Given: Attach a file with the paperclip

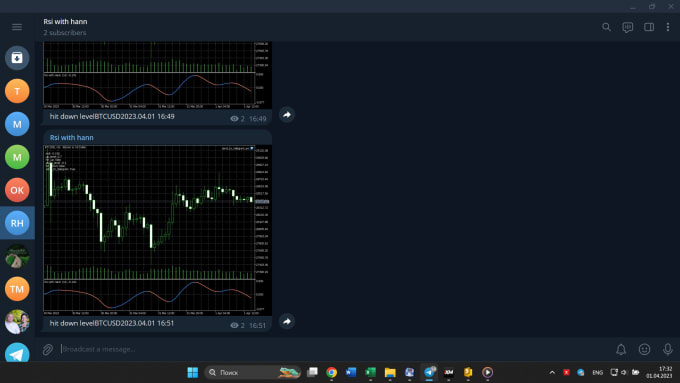Looking at the screenshot, I should click(48, 349).
